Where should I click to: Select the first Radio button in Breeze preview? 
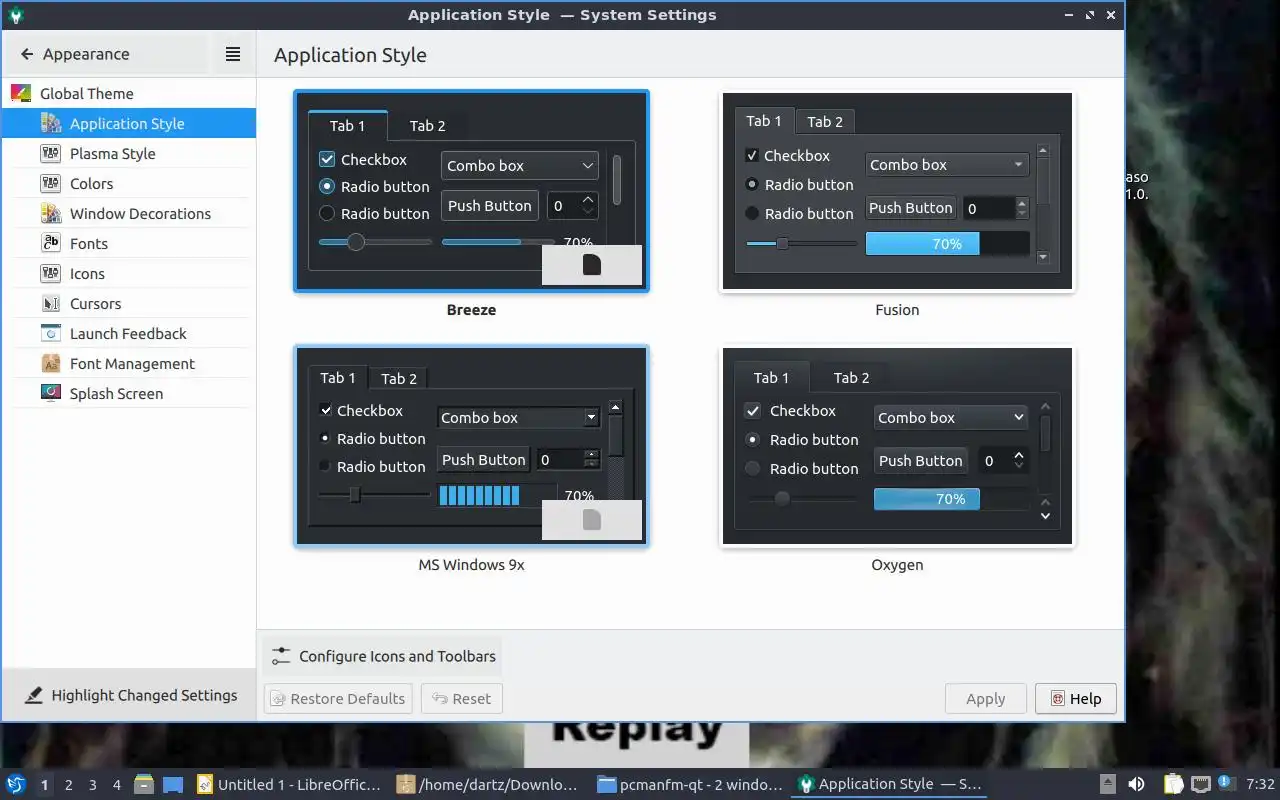point(326,186)
